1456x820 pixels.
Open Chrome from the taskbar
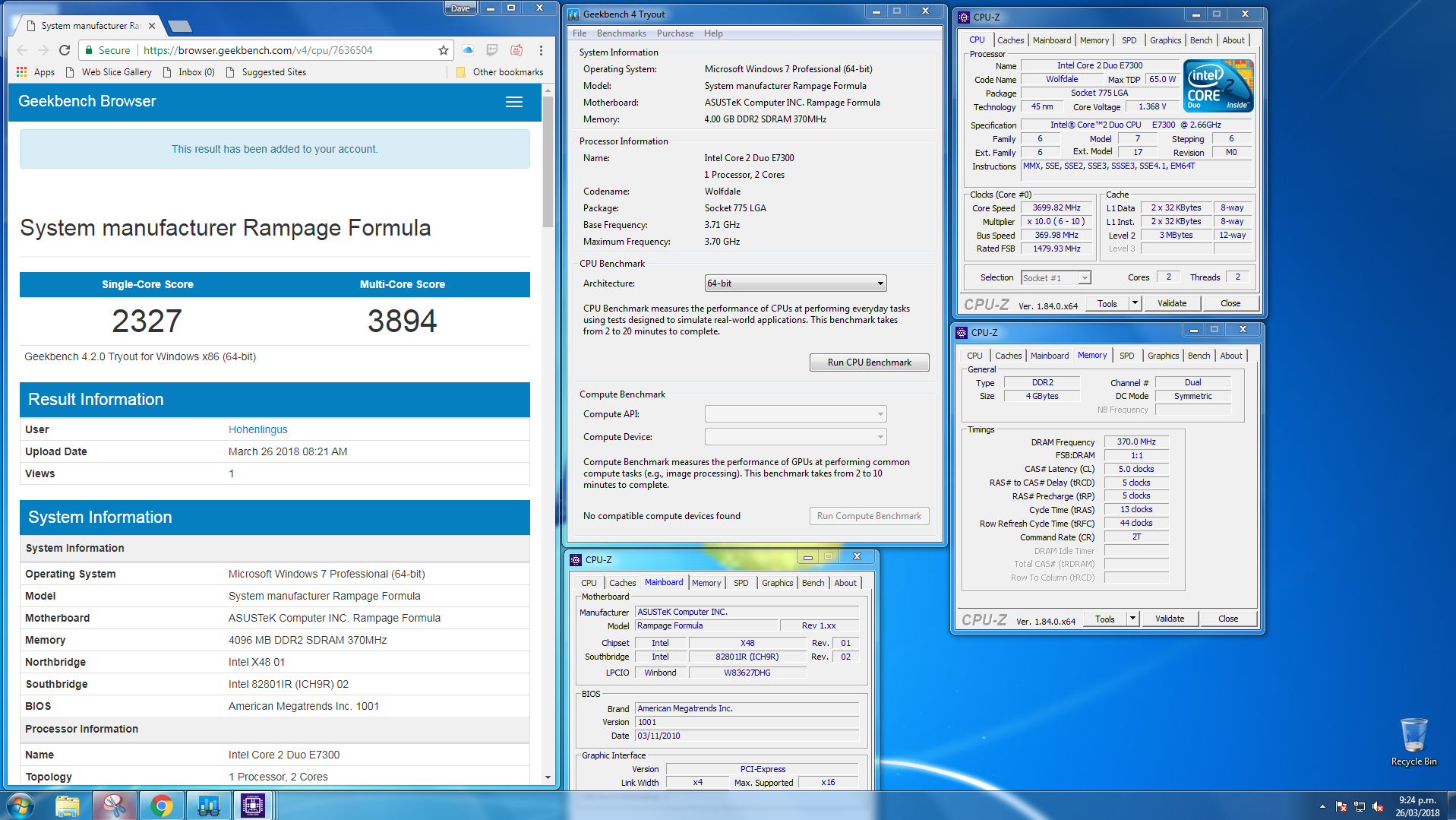(161, 806)
